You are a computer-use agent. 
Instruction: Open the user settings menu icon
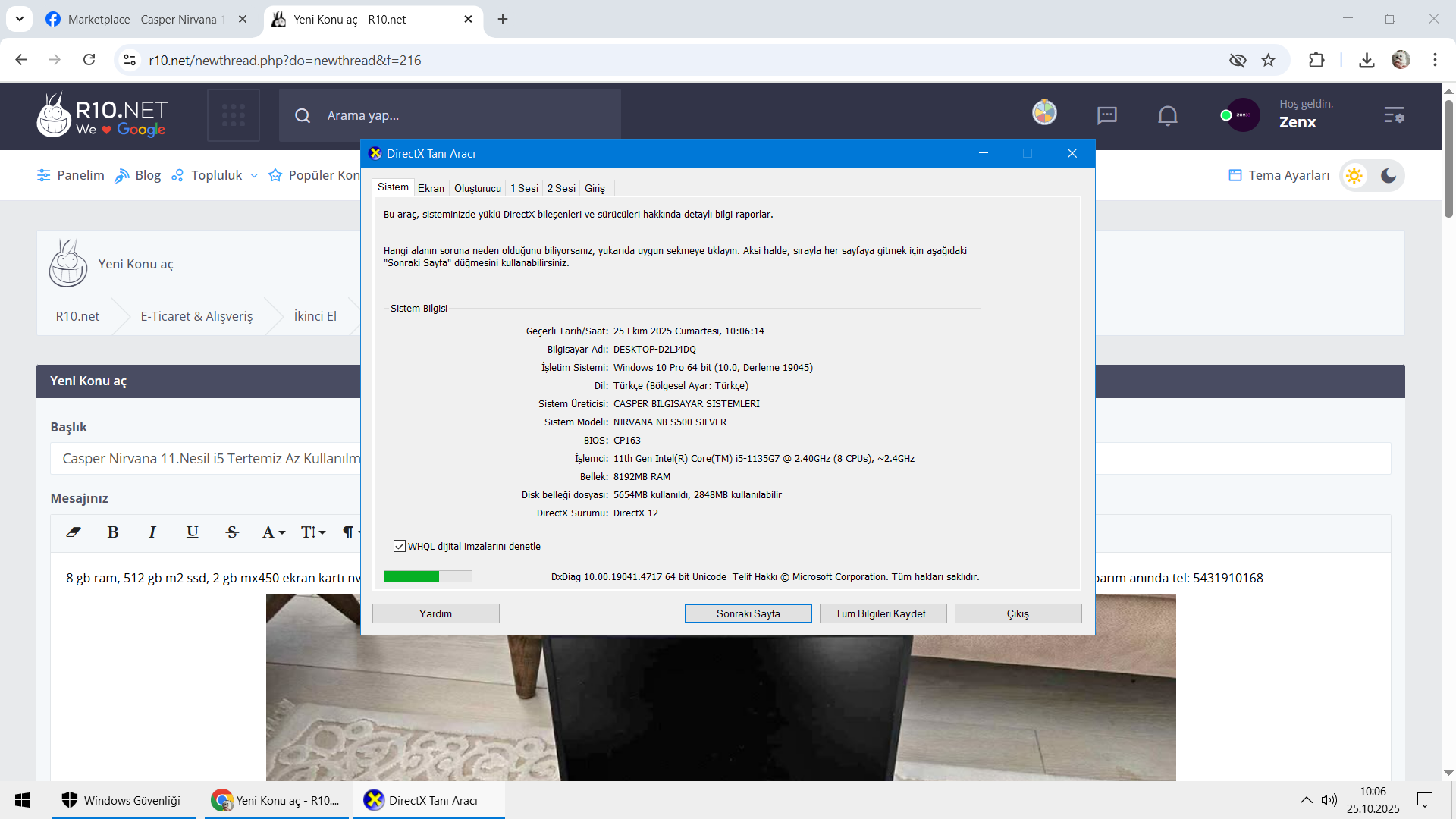click(x=1394, y=115)
